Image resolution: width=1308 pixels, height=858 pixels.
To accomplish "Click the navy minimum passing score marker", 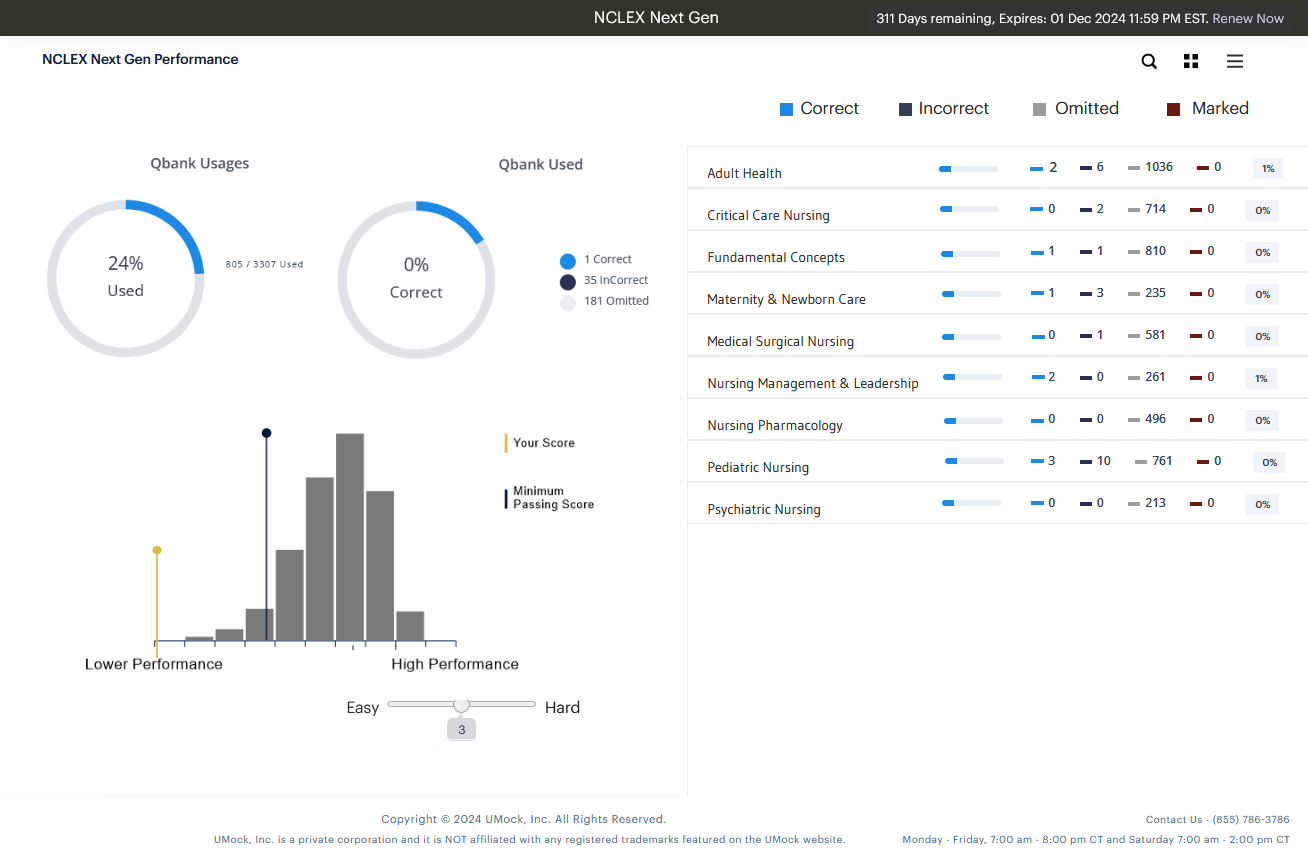I will [266, 433].
